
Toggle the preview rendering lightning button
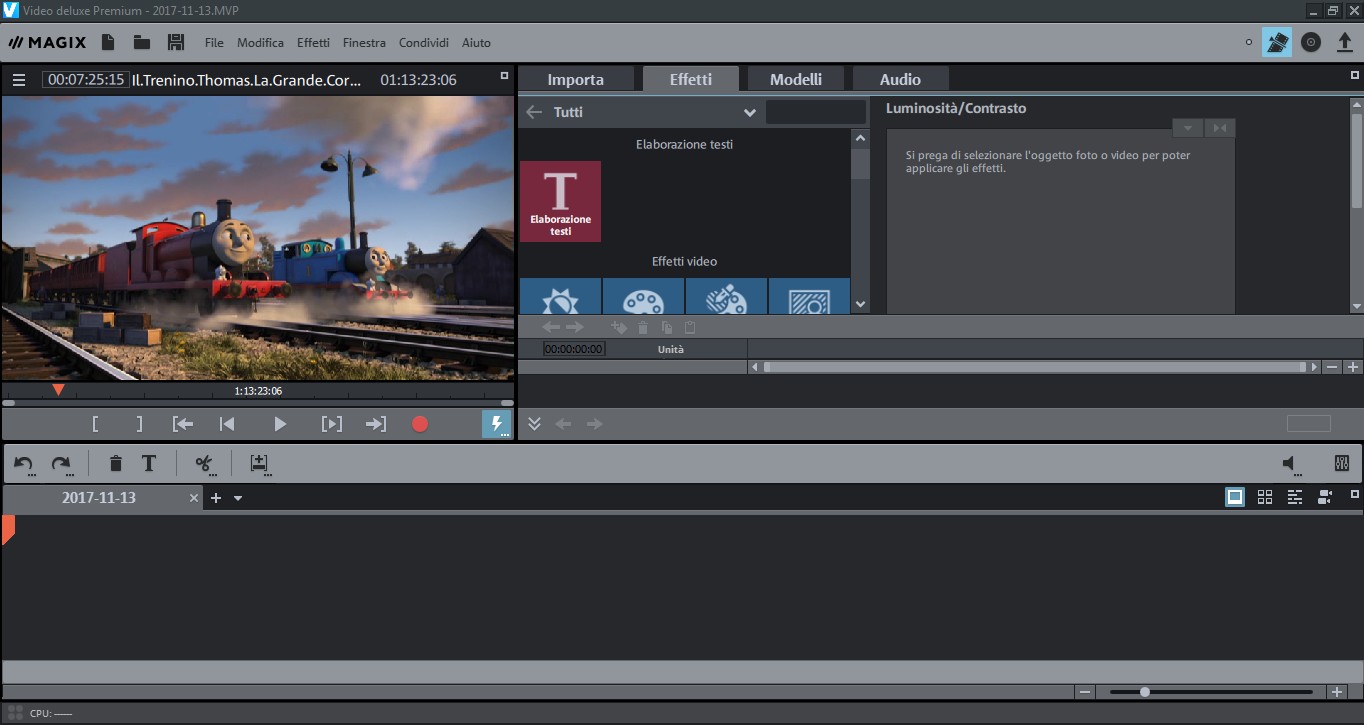(x=496, y=424)
